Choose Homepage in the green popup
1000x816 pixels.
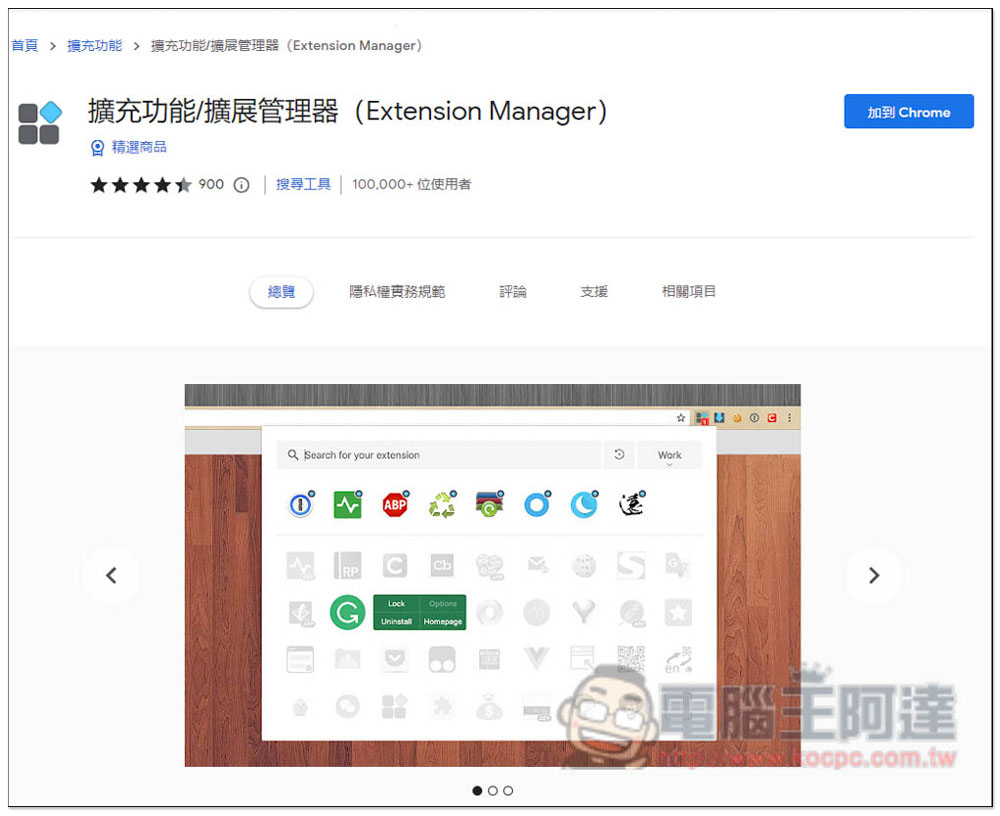(x=443, y=621)
